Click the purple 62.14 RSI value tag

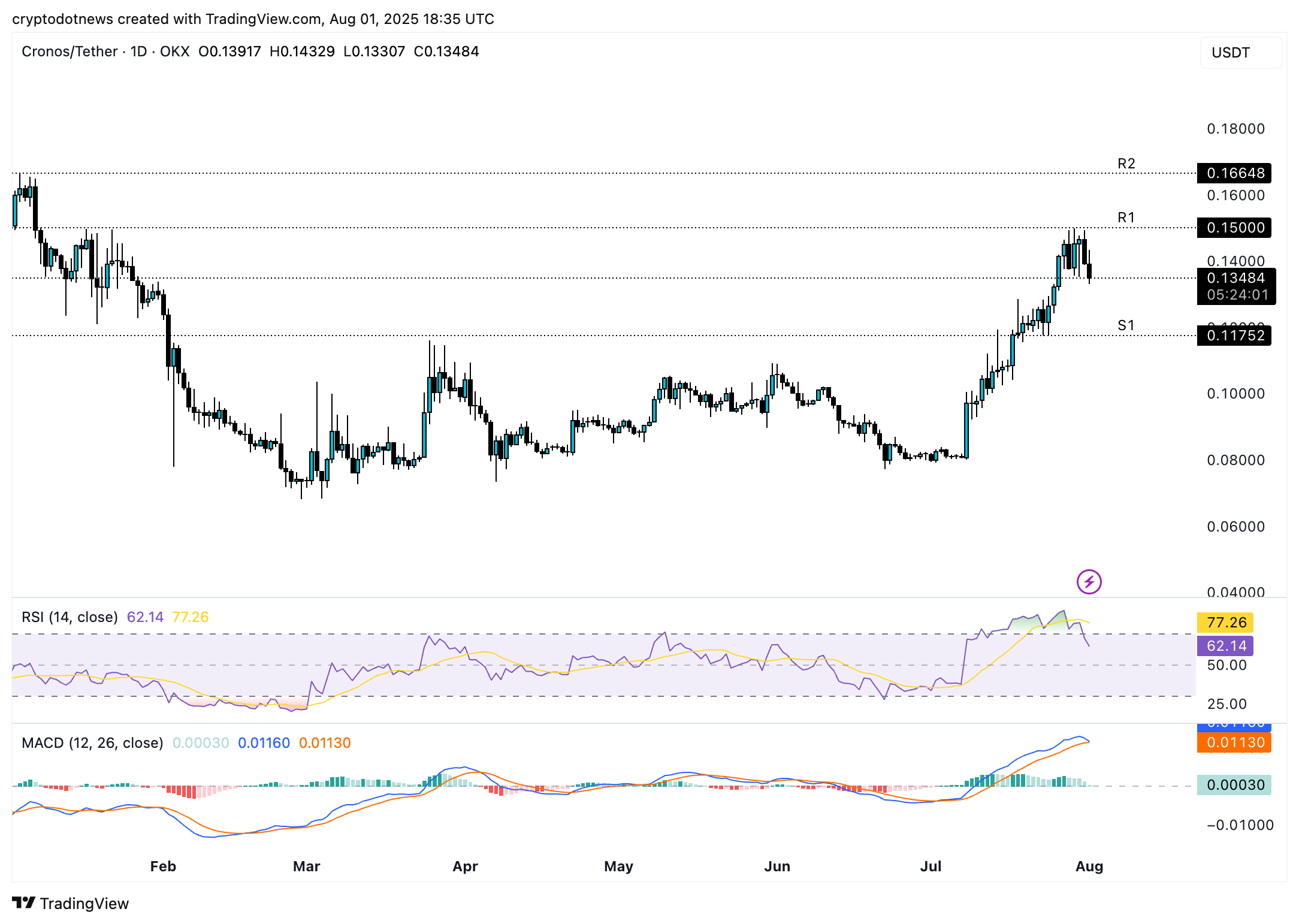(x=1225, y=646)
